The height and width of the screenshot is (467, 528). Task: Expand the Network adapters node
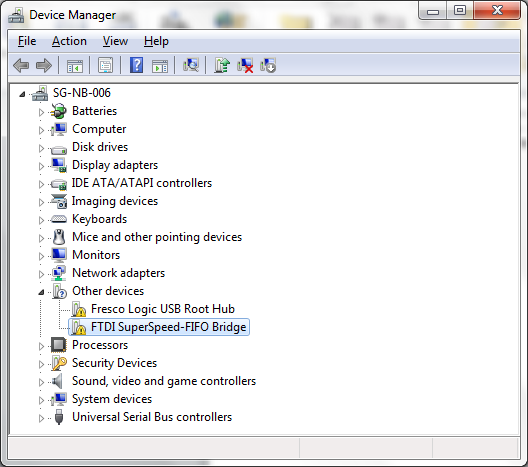[x=41, y=274]
